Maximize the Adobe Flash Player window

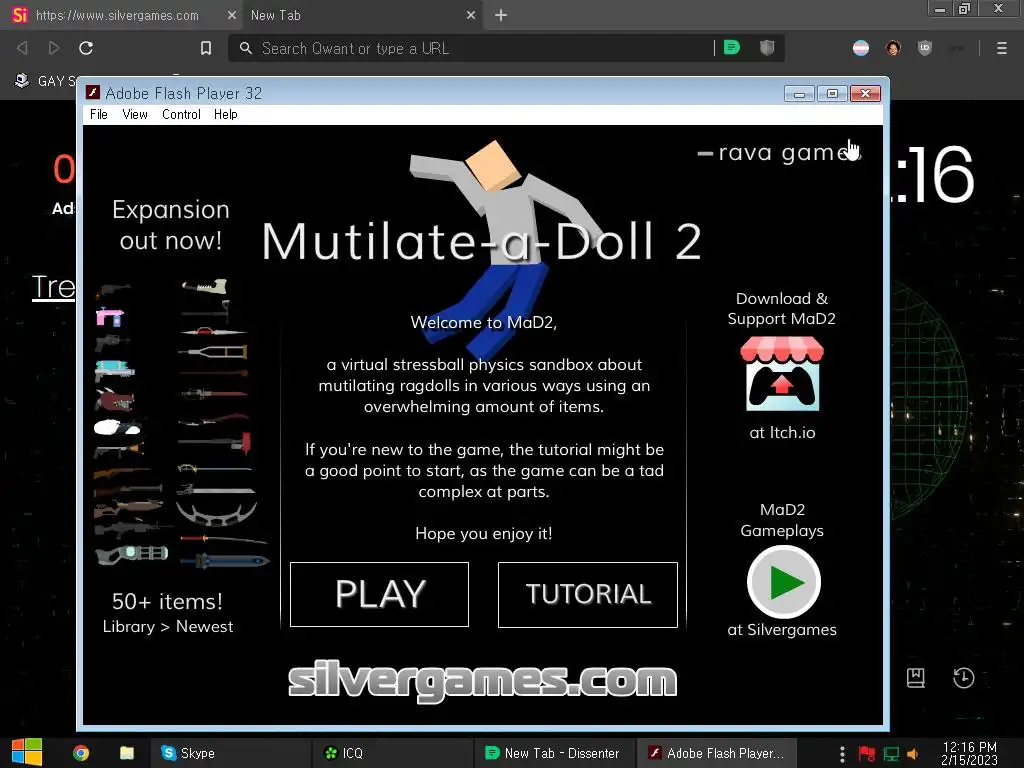coord(832,94)
